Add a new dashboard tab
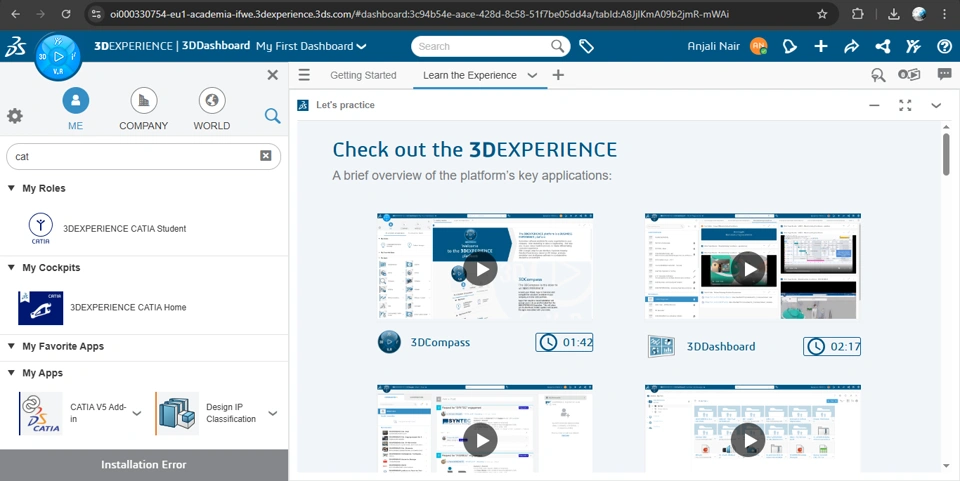This screenshot has width=960, height=481. [x=558, y=75]
